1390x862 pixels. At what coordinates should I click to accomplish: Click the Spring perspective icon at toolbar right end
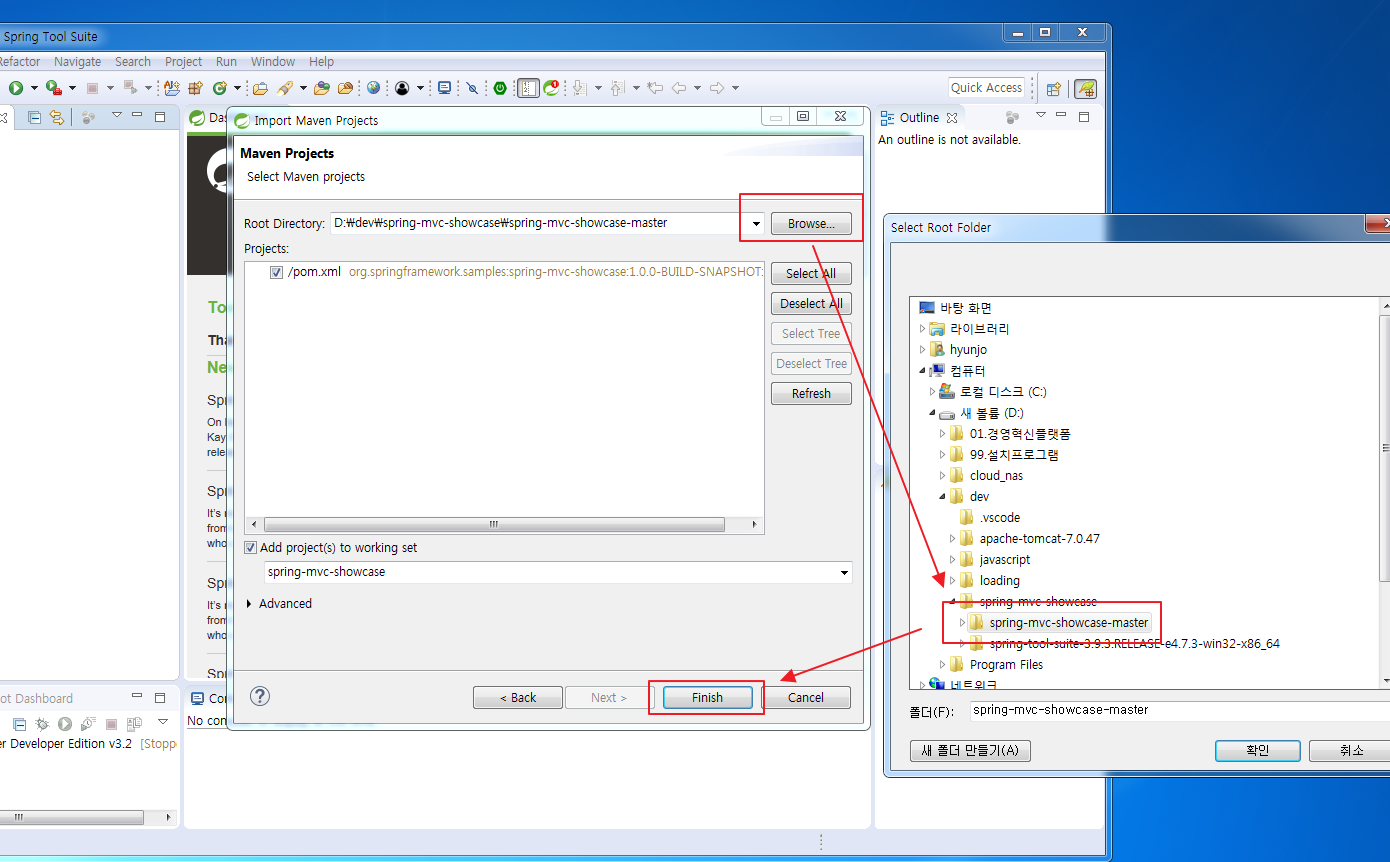pos(1085,88)
